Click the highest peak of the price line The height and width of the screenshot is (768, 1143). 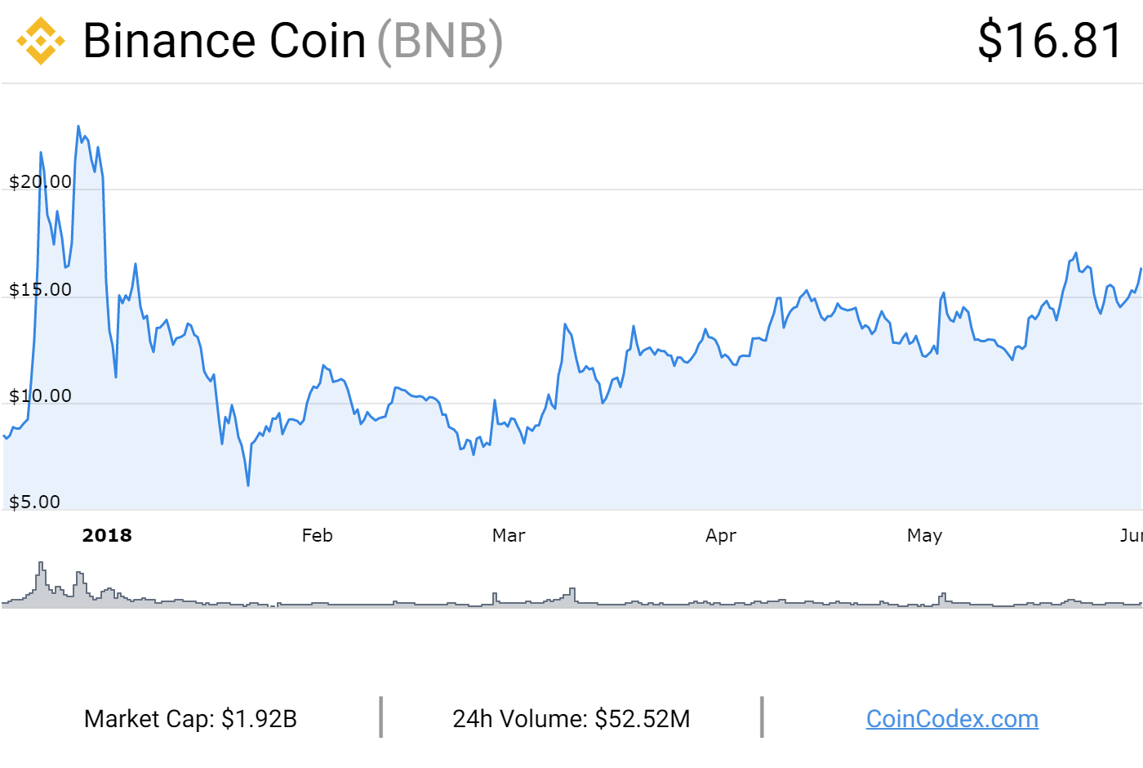tap(78, 127)
